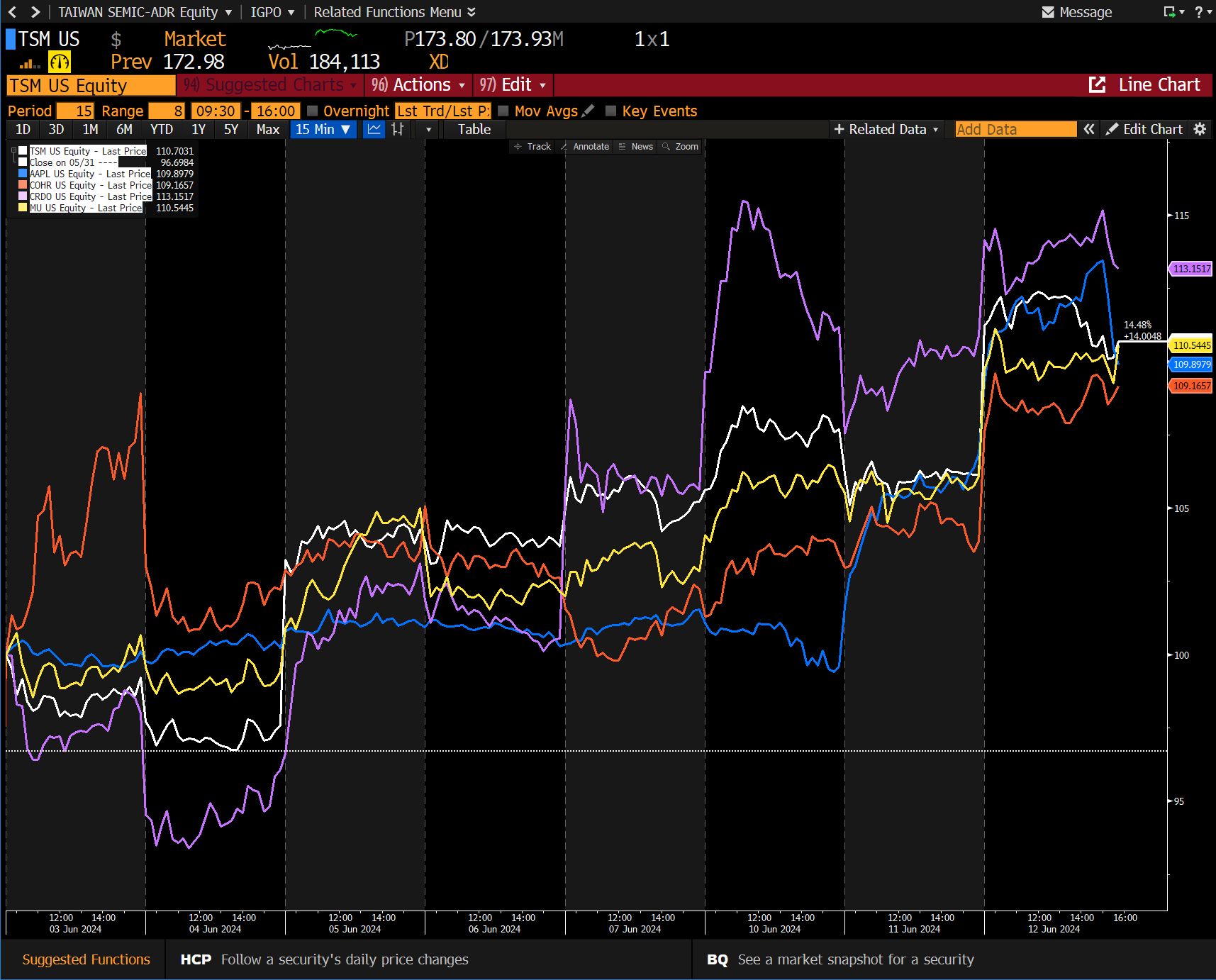Click the 113.1517 CRDO price label
This screenshot has height=980, width=1216.
click(1191, 269)
